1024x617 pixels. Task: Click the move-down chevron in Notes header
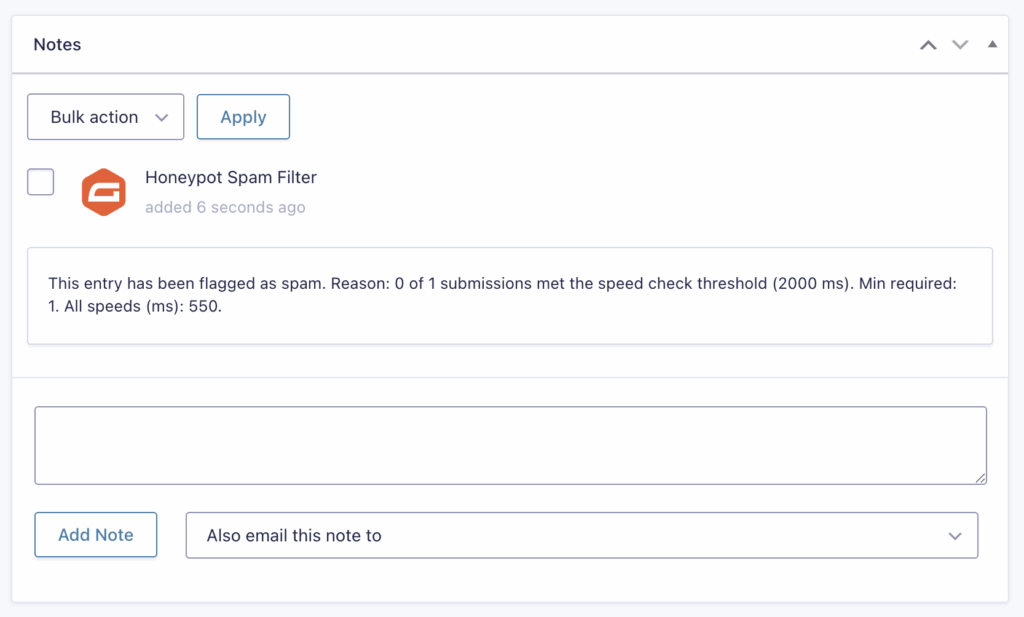click(959, 44)
